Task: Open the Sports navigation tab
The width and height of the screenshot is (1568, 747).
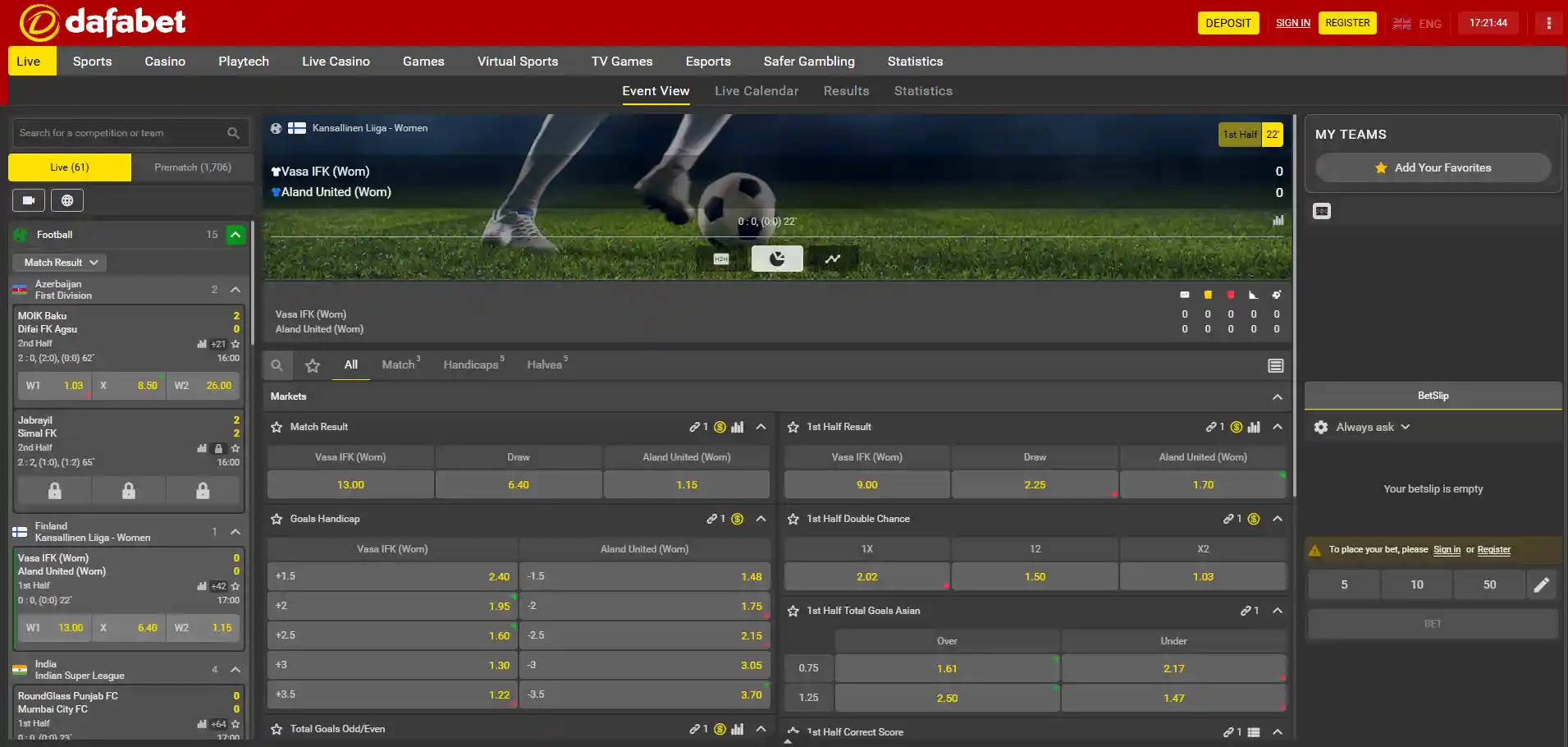Action: tap(92, 62)
